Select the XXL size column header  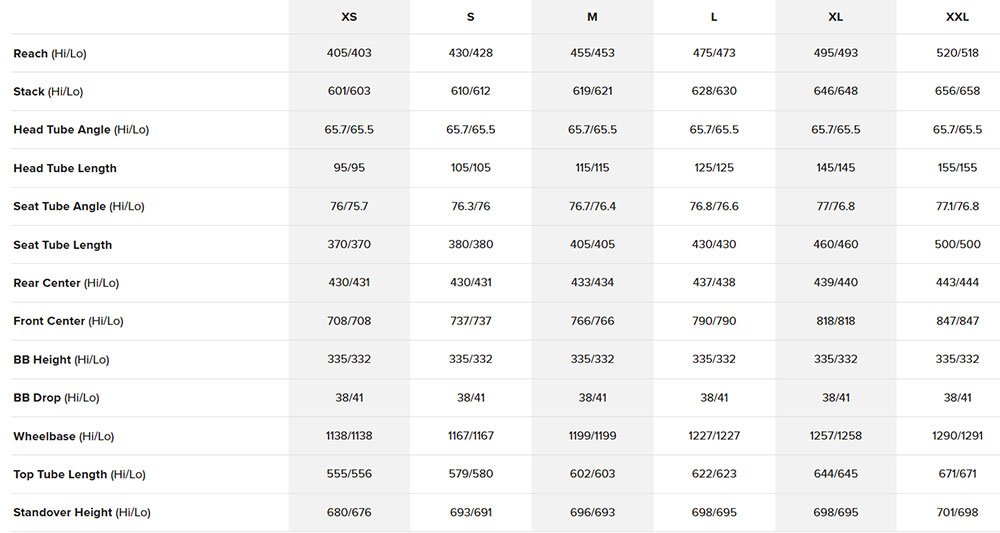[x=957, y=17]
